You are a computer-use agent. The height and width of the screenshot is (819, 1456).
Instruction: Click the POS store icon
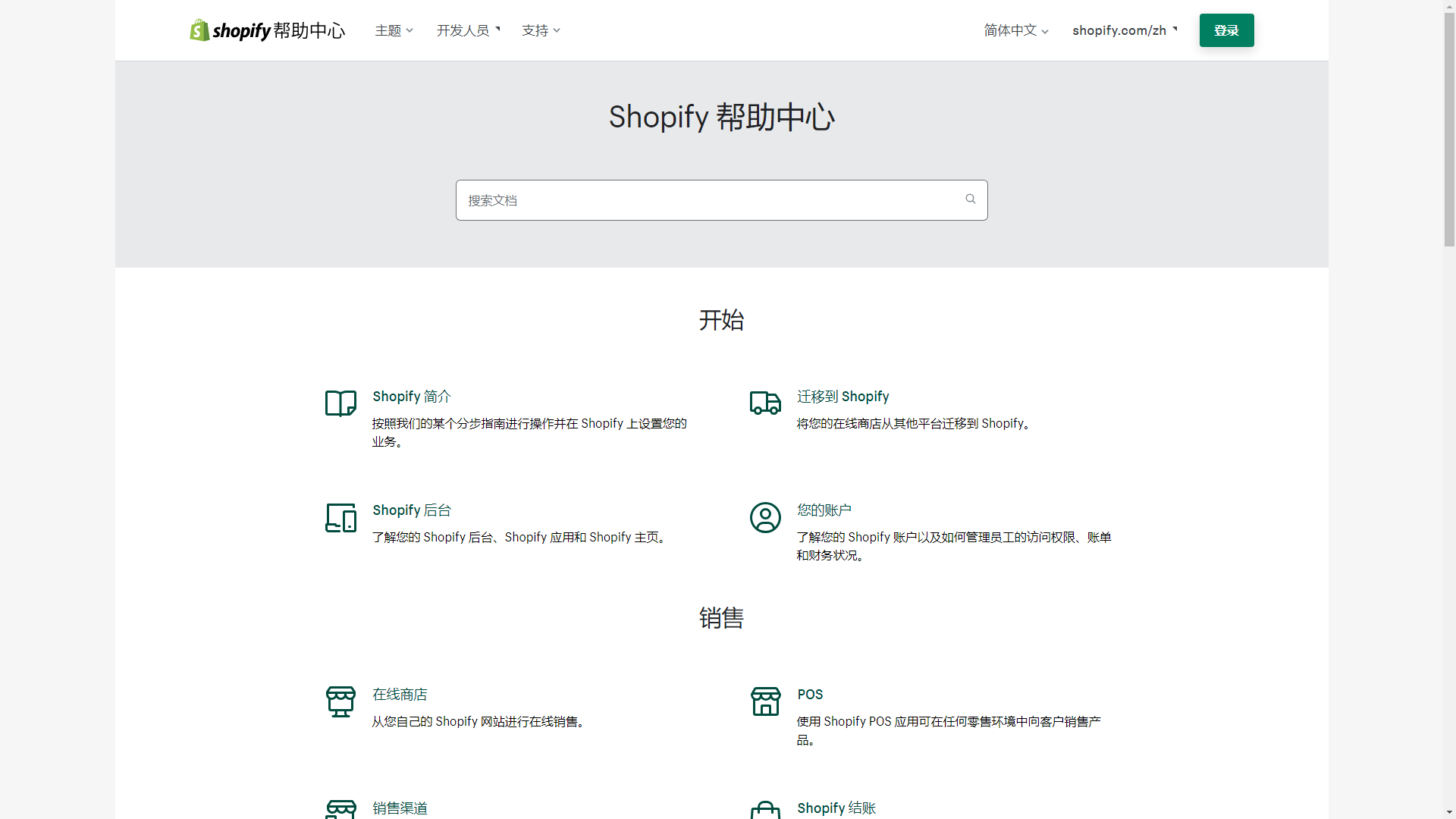[765, 701]
